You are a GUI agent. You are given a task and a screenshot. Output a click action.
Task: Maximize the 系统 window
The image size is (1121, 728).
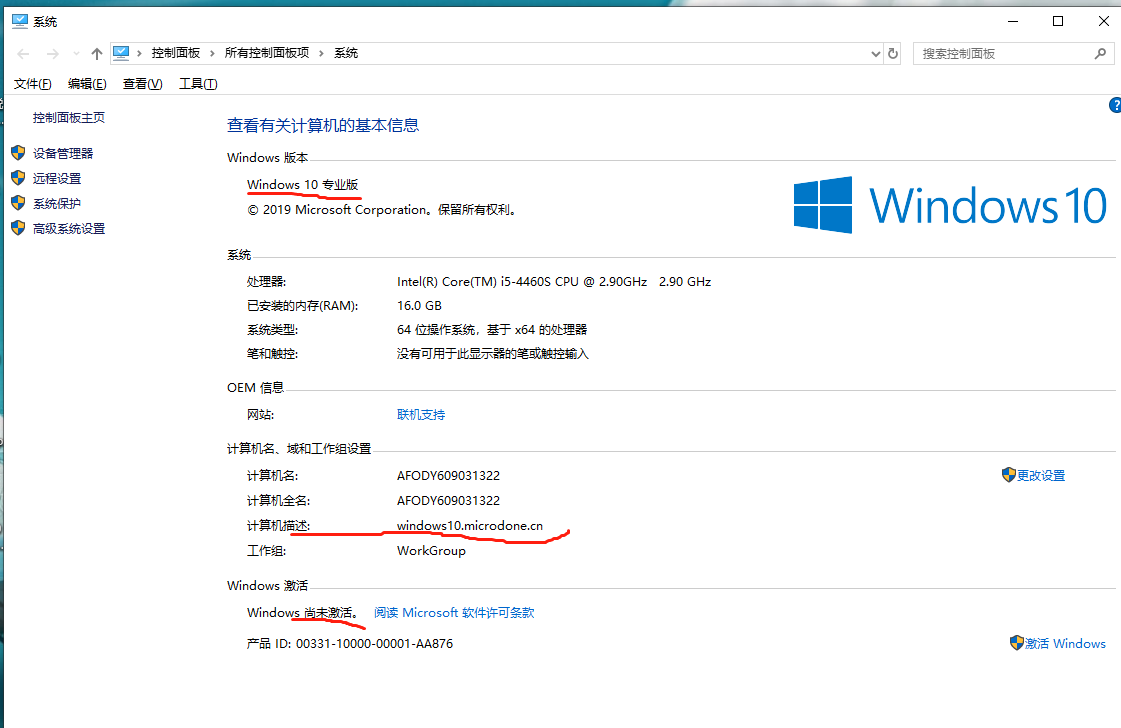(1058, 21)
